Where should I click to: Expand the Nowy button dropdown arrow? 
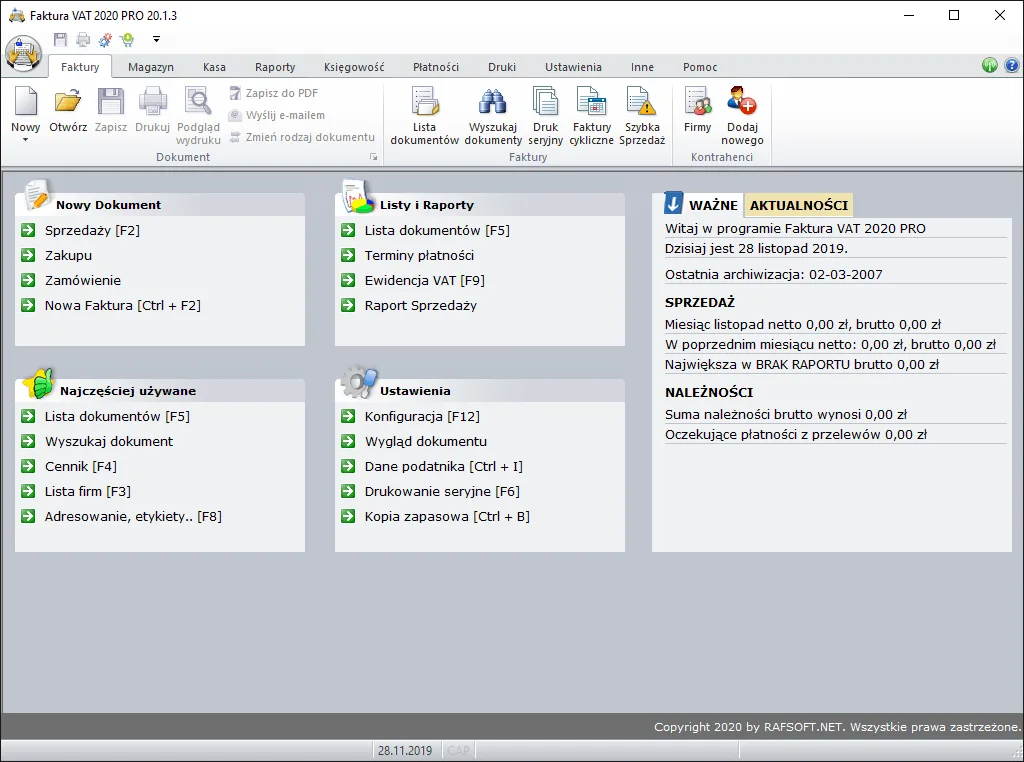point(25,140)
